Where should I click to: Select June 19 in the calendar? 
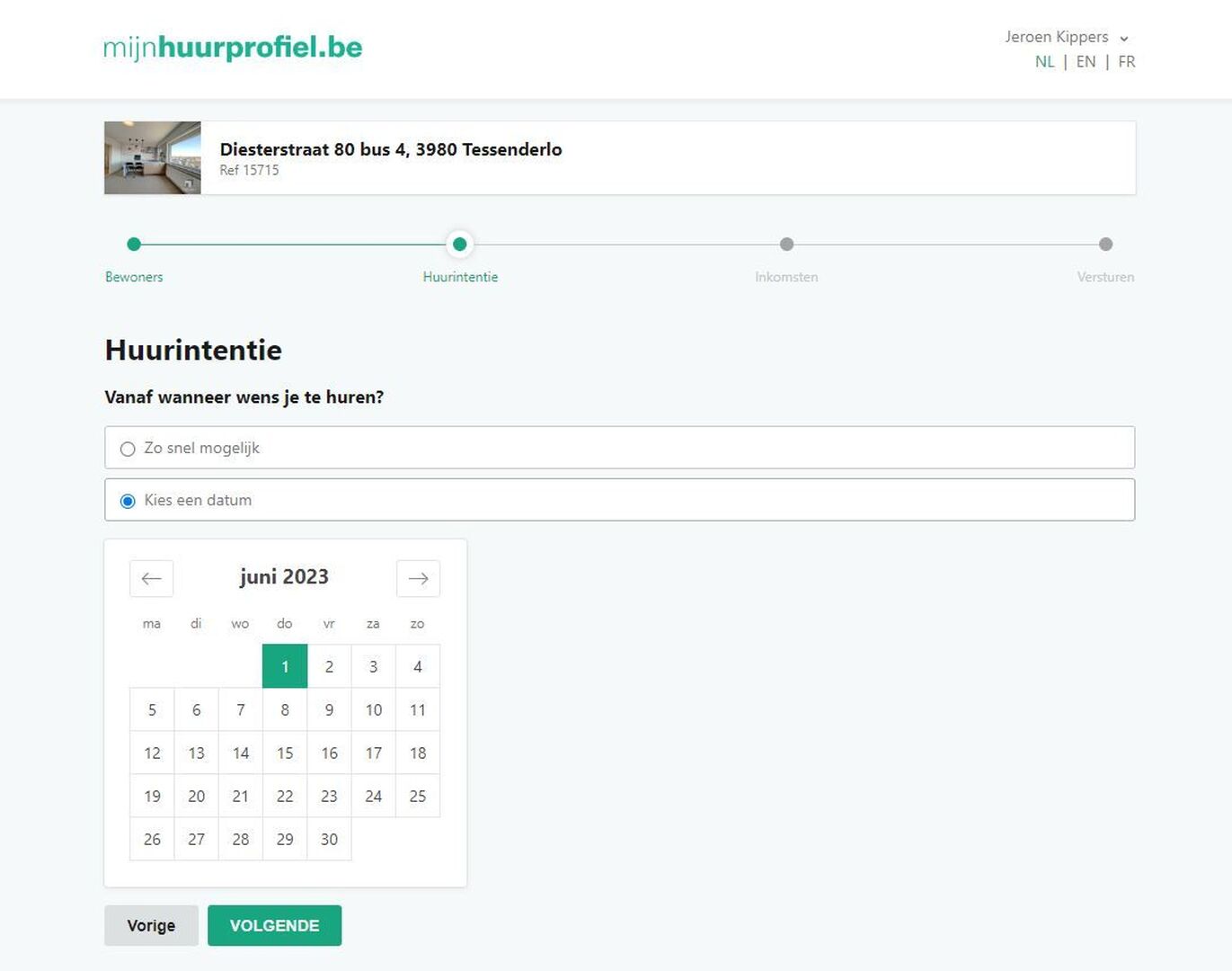click(x=152, y=796)
